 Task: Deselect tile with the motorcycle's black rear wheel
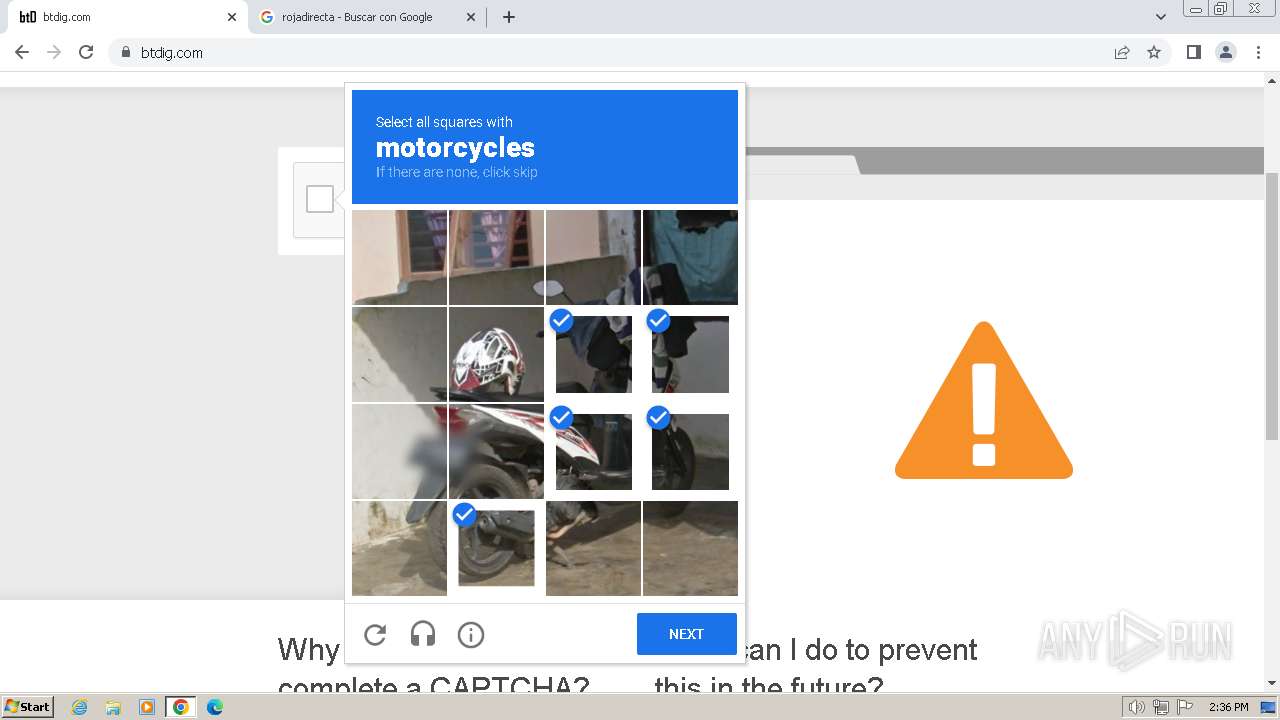[x=690, y=451]
